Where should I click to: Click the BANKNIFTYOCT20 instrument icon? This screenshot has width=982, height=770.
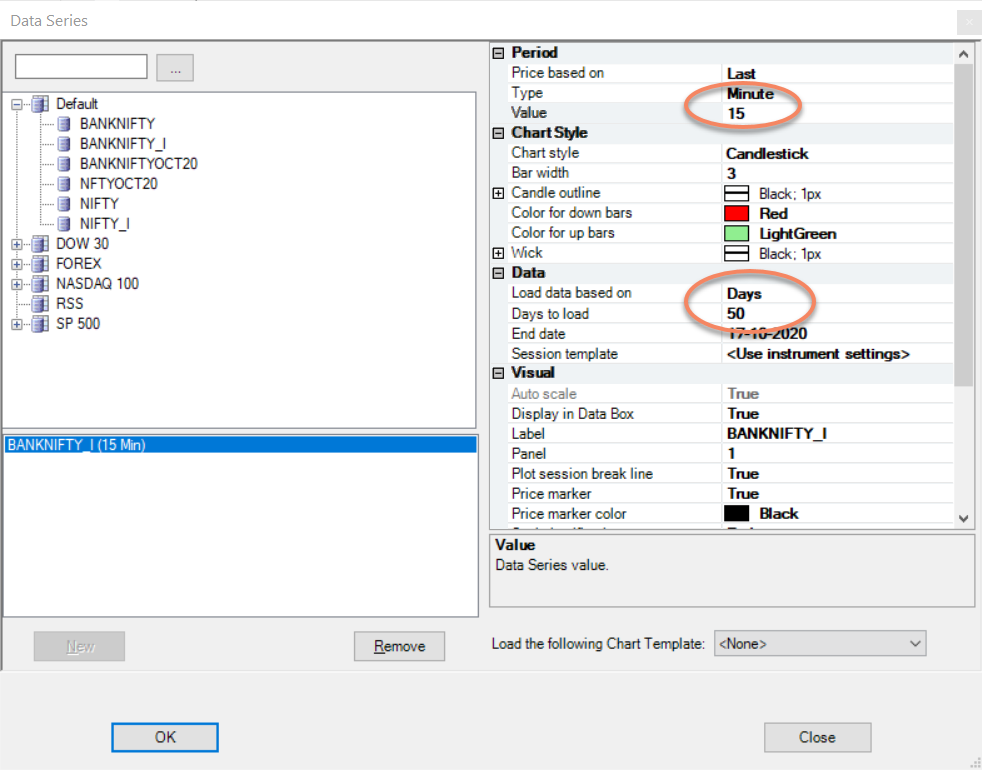(x=64, y=164)
